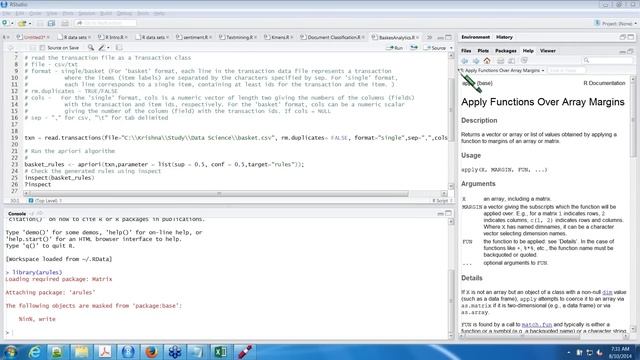Open the New File dropdown arrow
The width and height of the screenshot is (640, 360).
pos(12,23)
